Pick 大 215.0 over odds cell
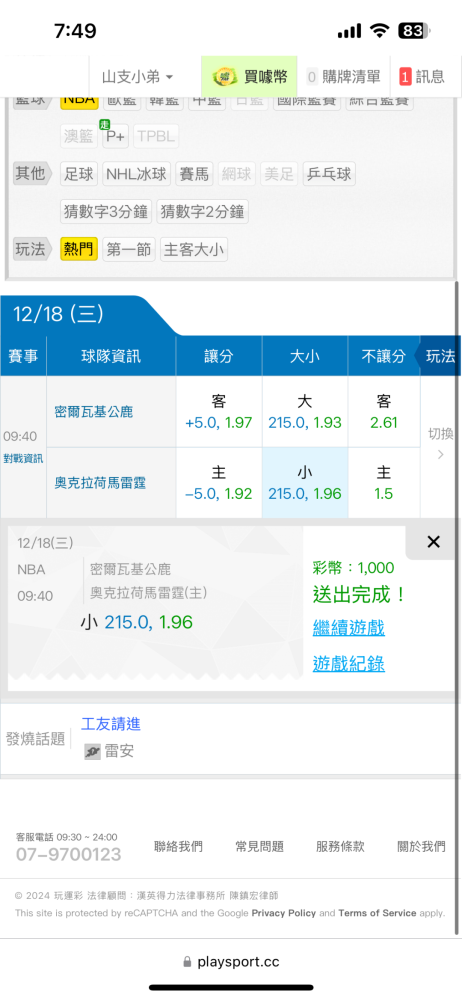Viewport: 462px width, 1000px height. (x=305, y=412)
